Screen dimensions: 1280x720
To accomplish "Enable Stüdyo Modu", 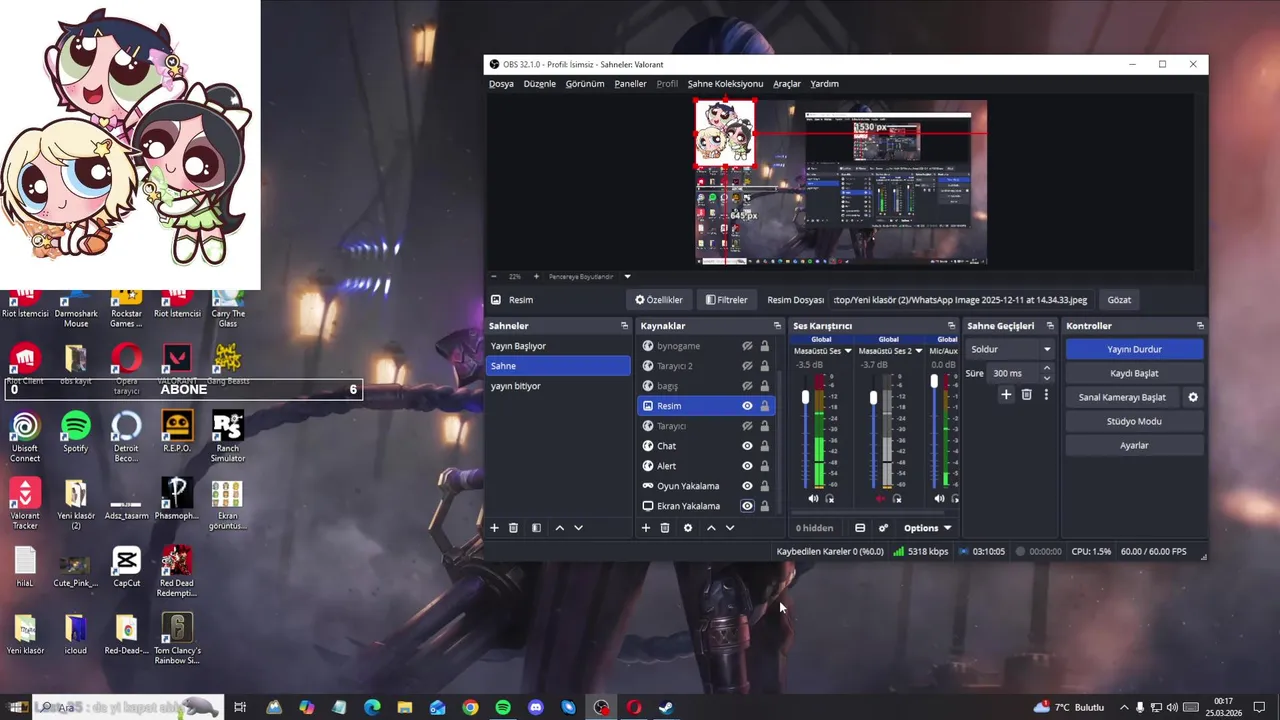I will coord(1134,421).
